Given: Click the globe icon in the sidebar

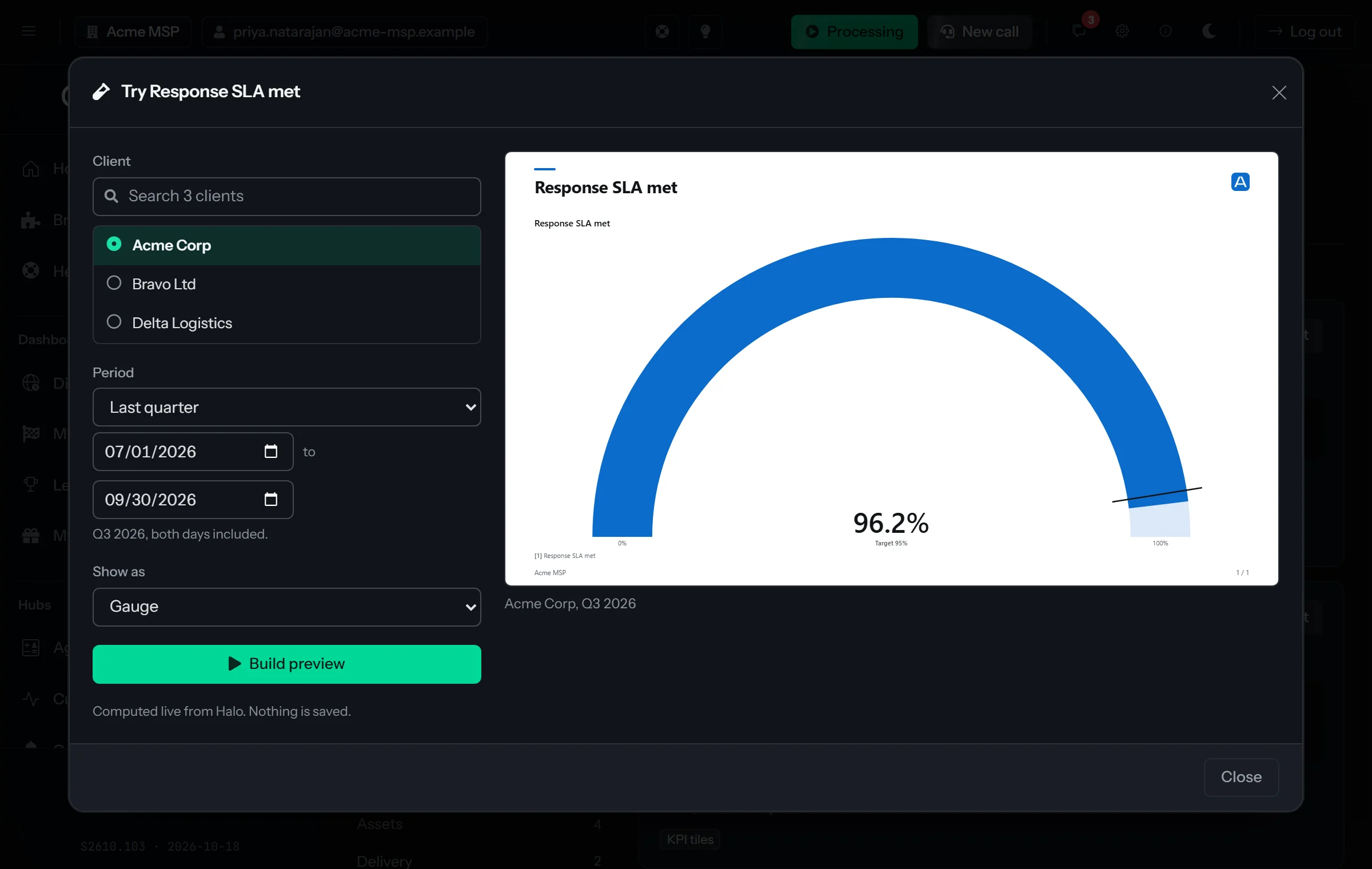Looking at the screenshot, I should (30, 382).
